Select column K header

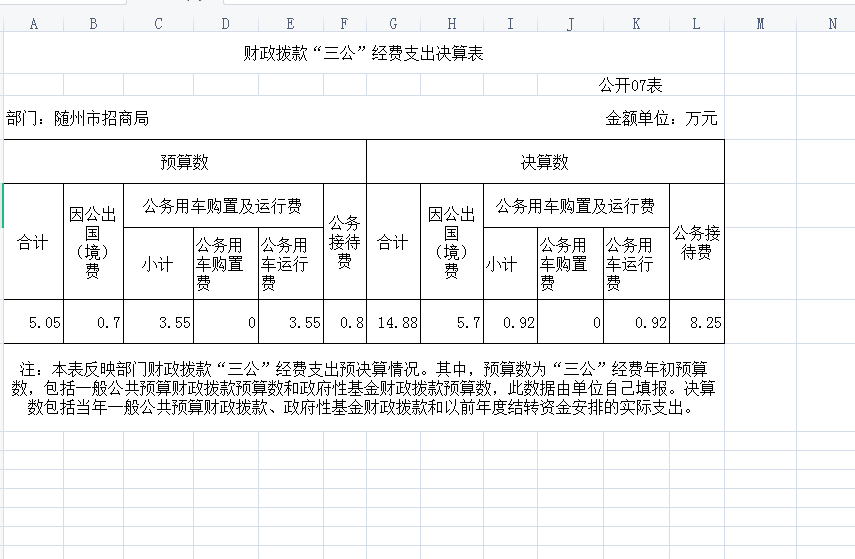click(636, 24)
